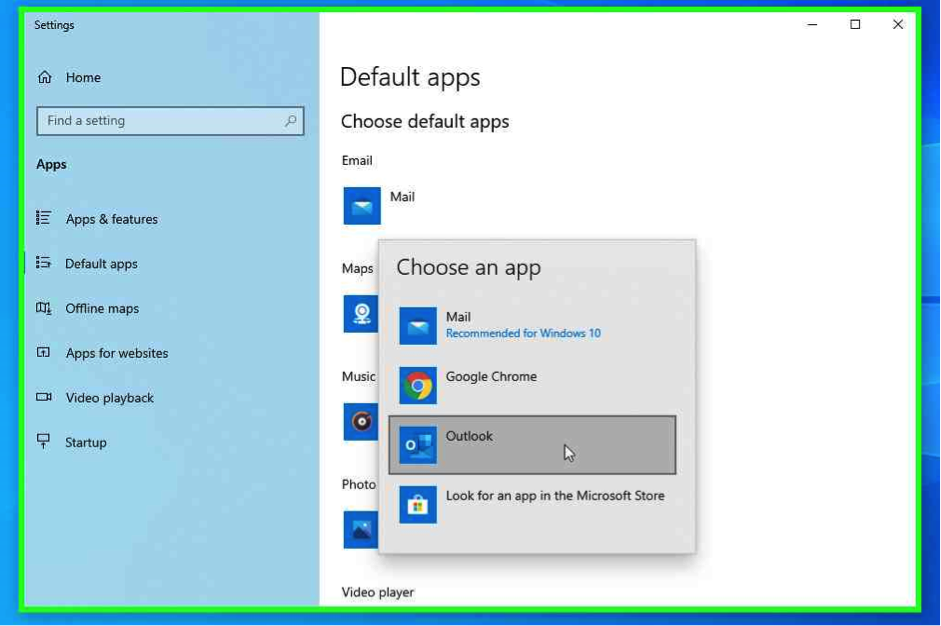
Task: Click the Music player default app icon
Action: tap(361, 422)
